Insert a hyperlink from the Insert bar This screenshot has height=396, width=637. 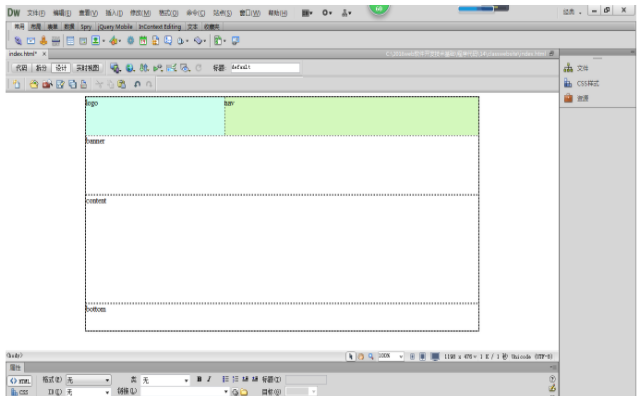tap(18, 41)
